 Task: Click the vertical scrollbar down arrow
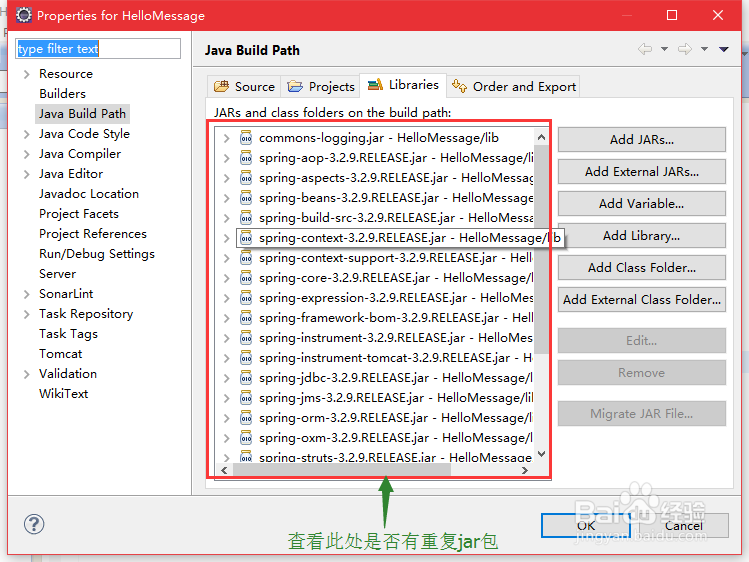coord(541,454)
